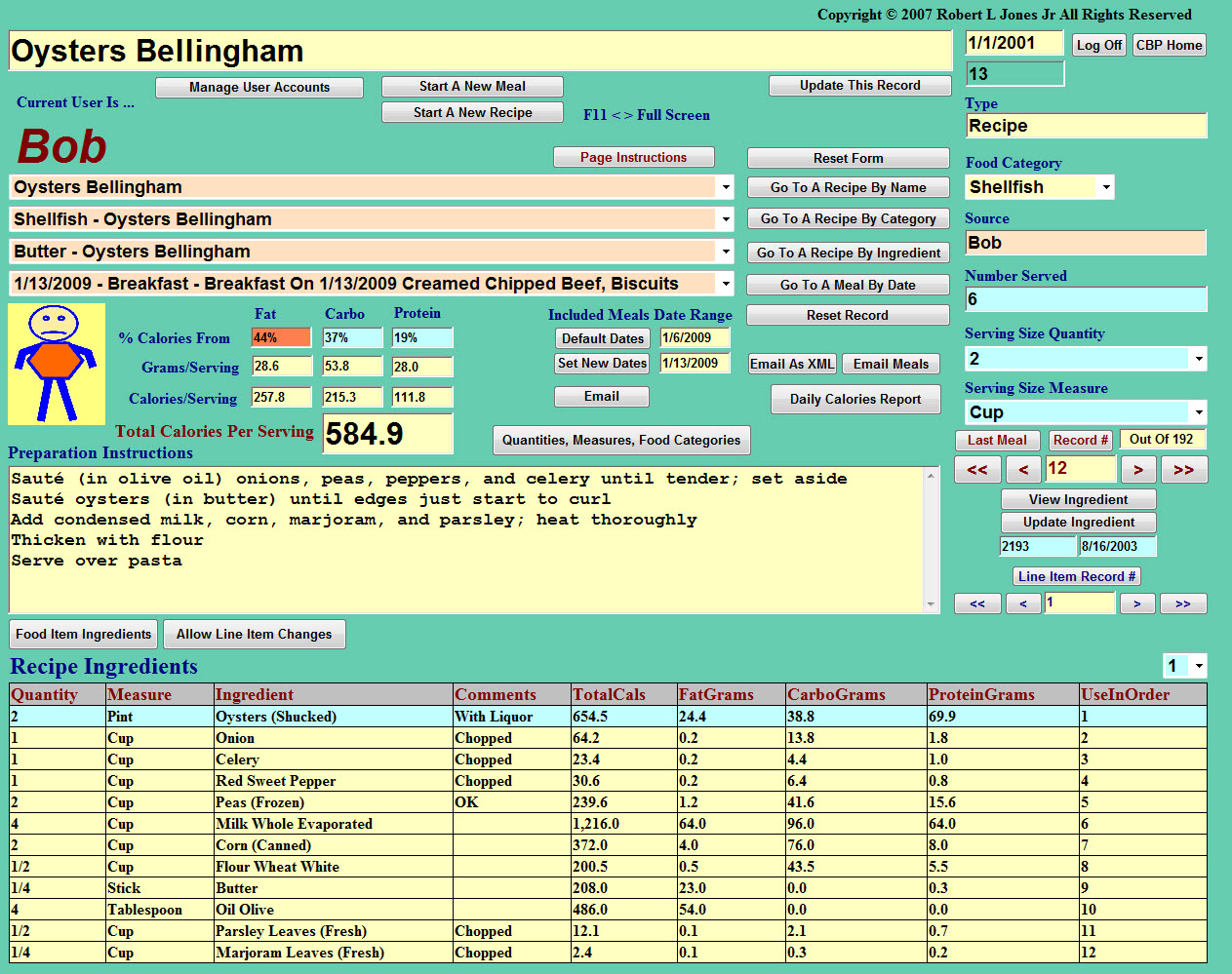Open Butter - Oysters Bellingham ingredient dropdown
Viewport: 1232px width, 974px height.
725,252
